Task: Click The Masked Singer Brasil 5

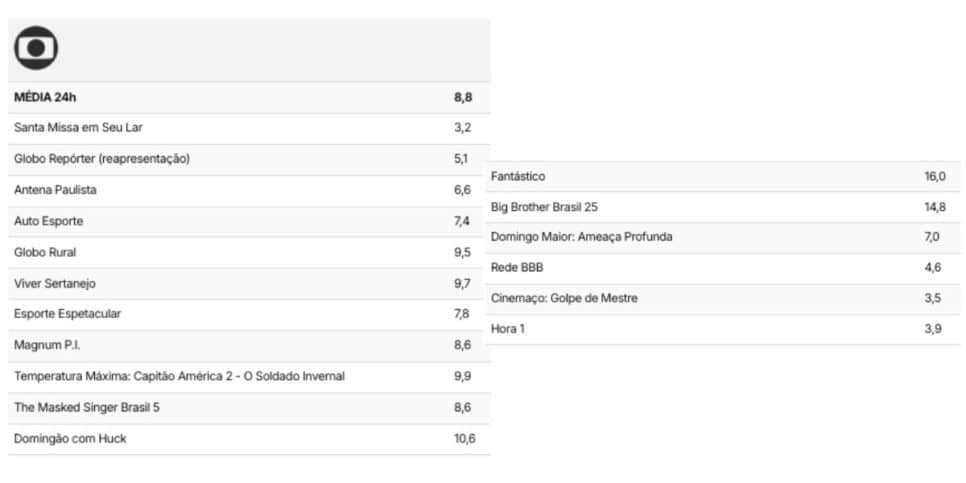Action: pyautogui.click(x=87, y=408)
